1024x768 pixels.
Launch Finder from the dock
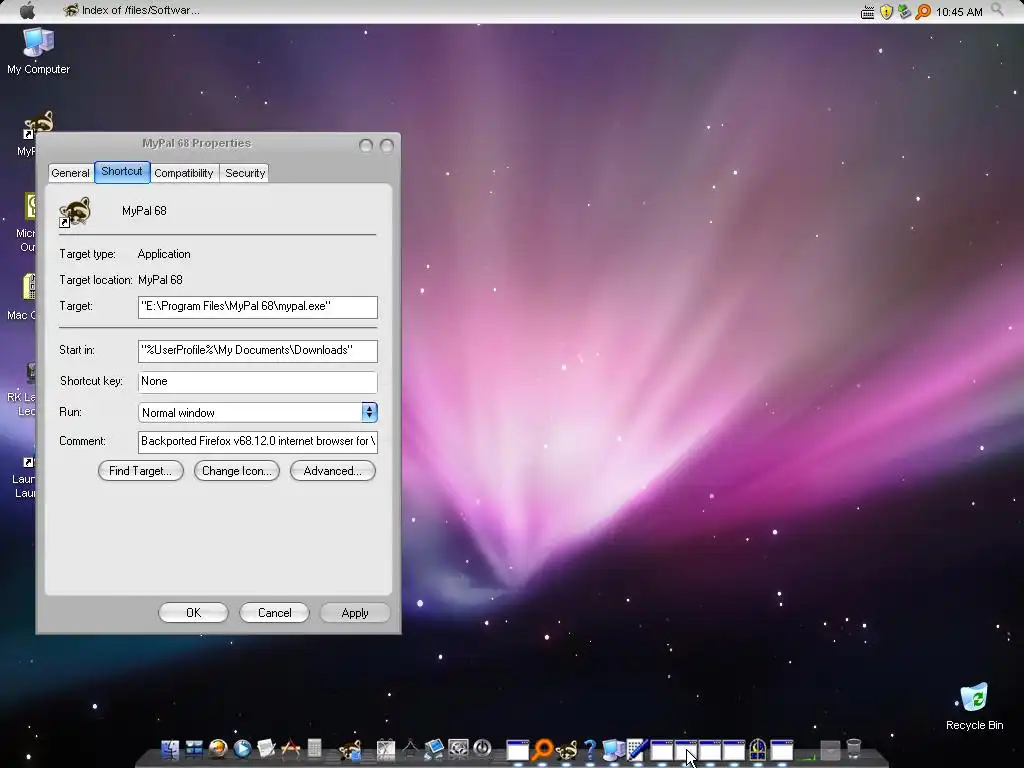[x=170, y=749]
